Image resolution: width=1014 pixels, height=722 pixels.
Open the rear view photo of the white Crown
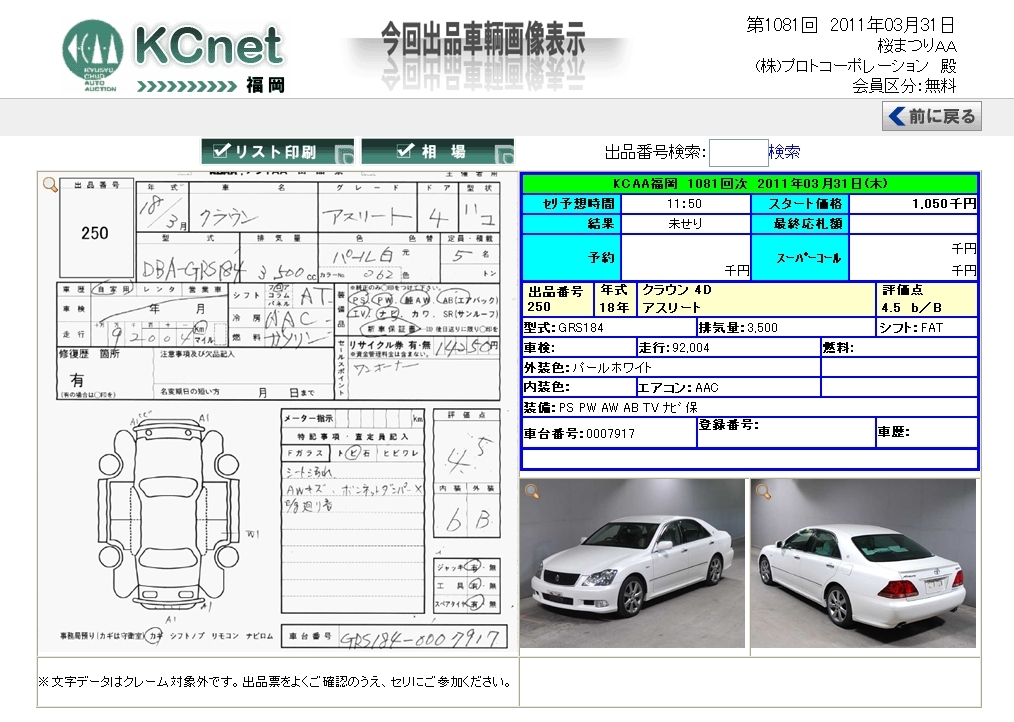[x=863, y=563]
